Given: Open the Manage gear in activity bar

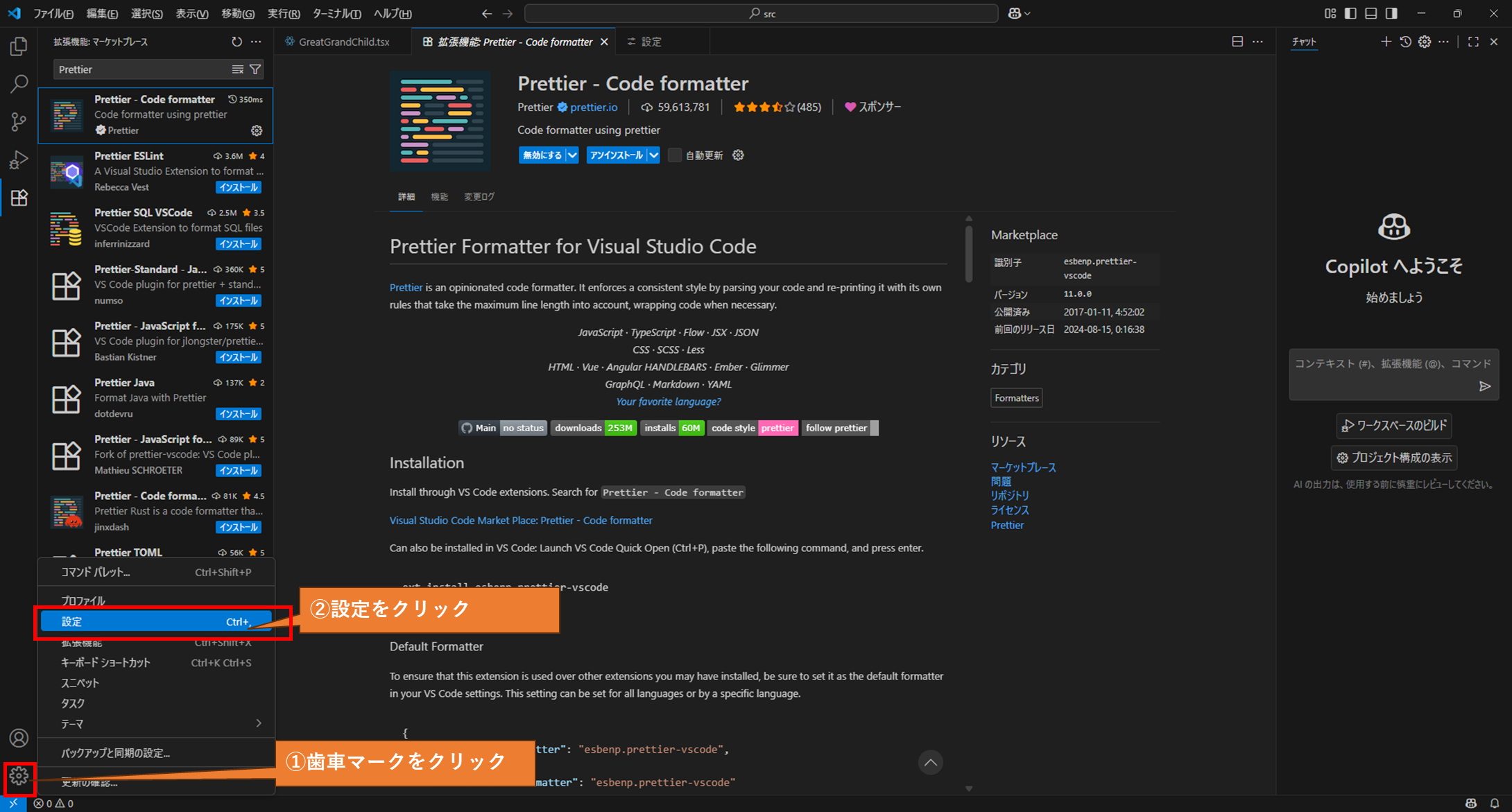Looking at the screenshot, I should click(x=19, y=776).
